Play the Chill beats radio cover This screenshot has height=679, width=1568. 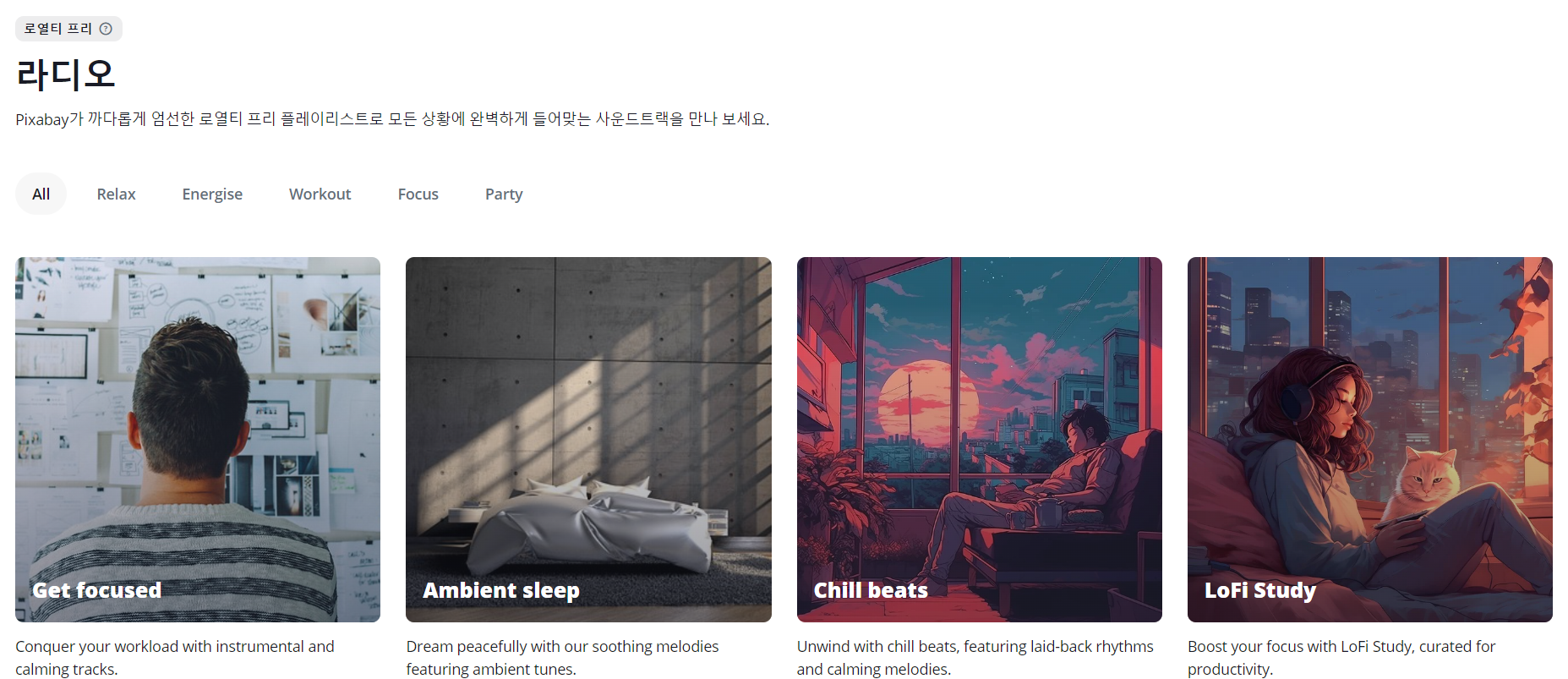(x=979, y=440)
